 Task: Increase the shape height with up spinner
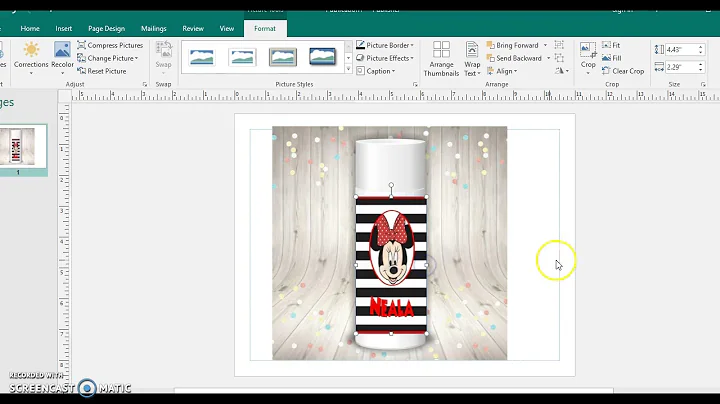701,47
